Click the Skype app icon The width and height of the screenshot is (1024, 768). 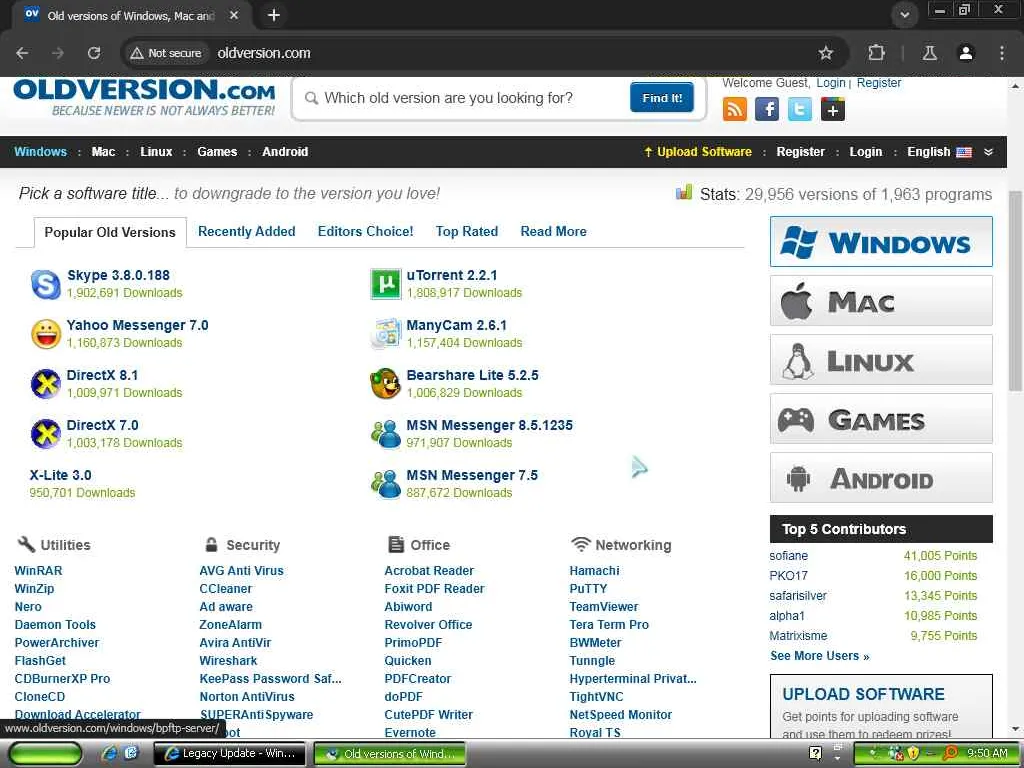click(x=46, y=284)
